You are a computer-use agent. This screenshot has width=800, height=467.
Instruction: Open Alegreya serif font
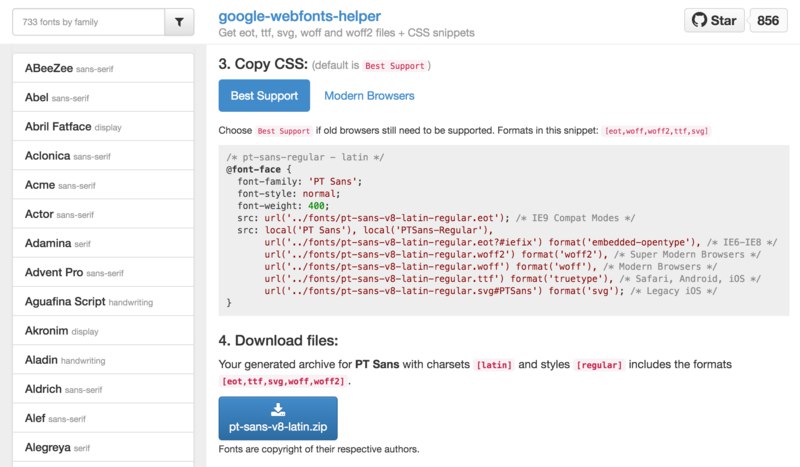103,447
